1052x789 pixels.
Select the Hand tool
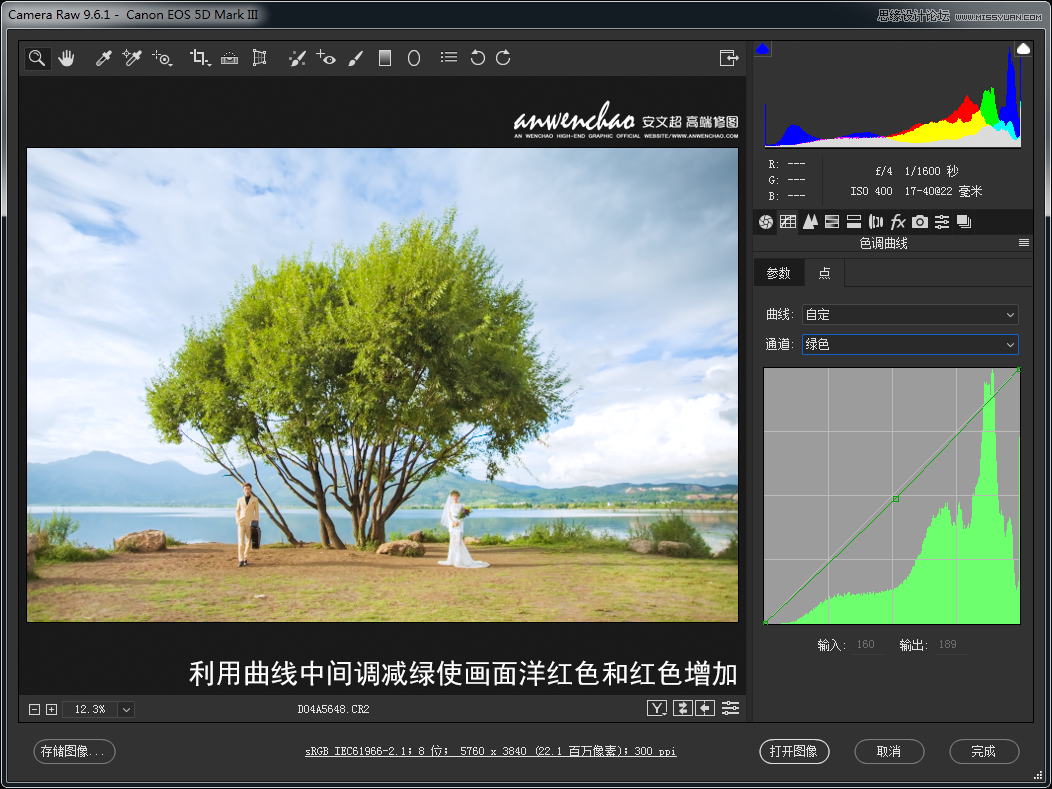pos(66,58)
